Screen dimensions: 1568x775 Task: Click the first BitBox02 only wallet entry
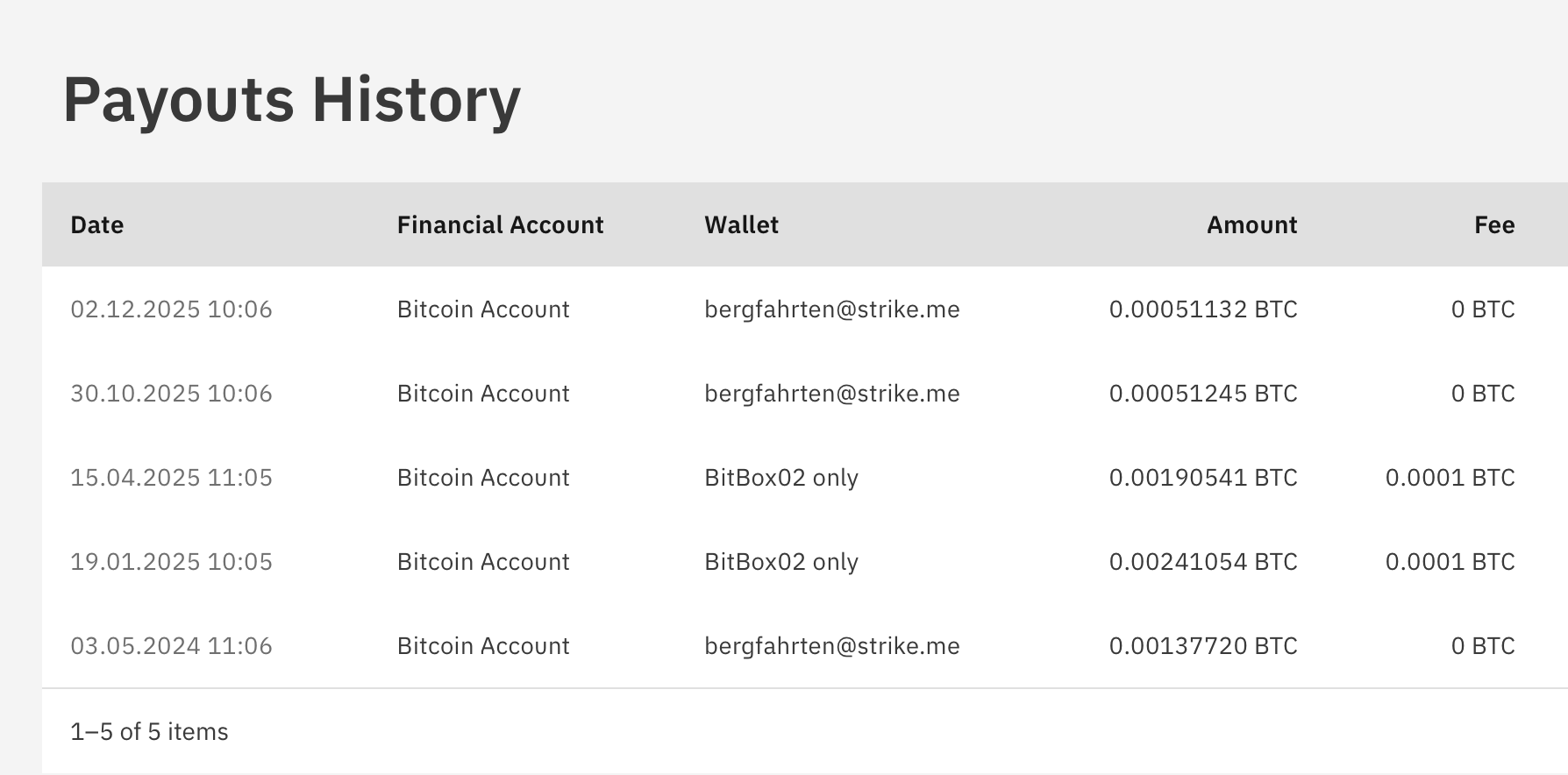point(780,478)
